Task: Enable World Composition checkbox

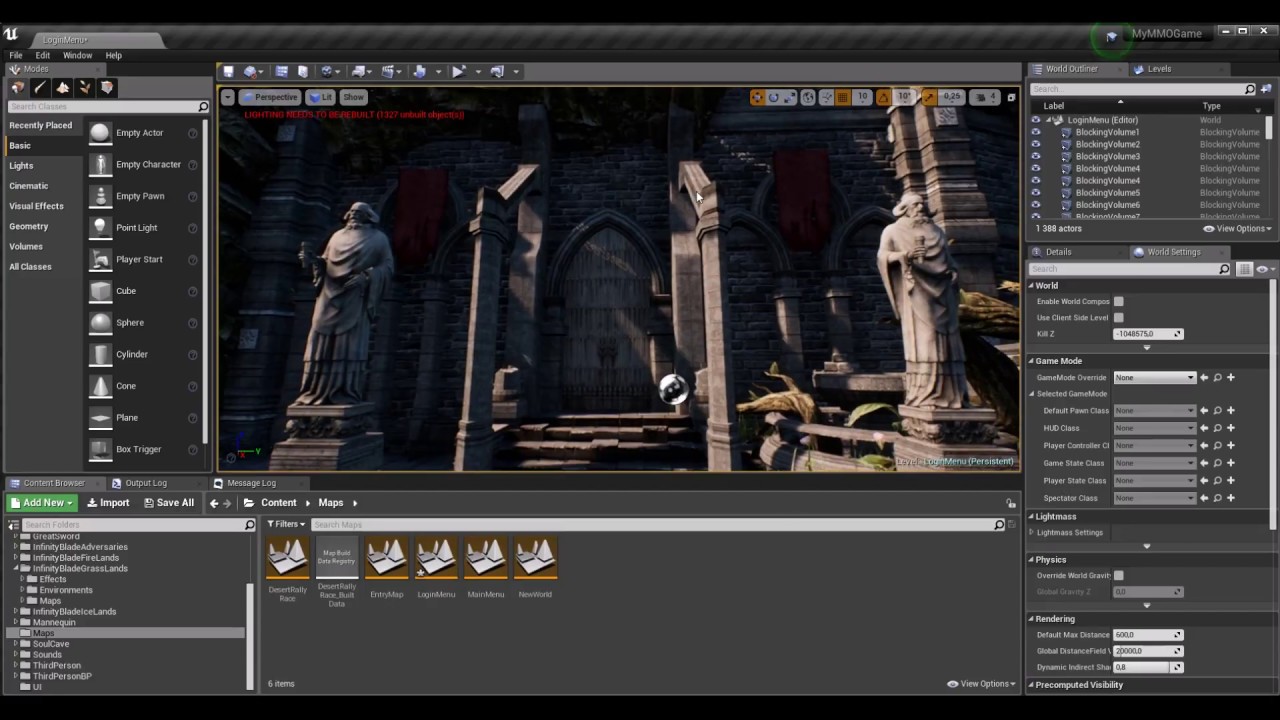Action: 1119,301
